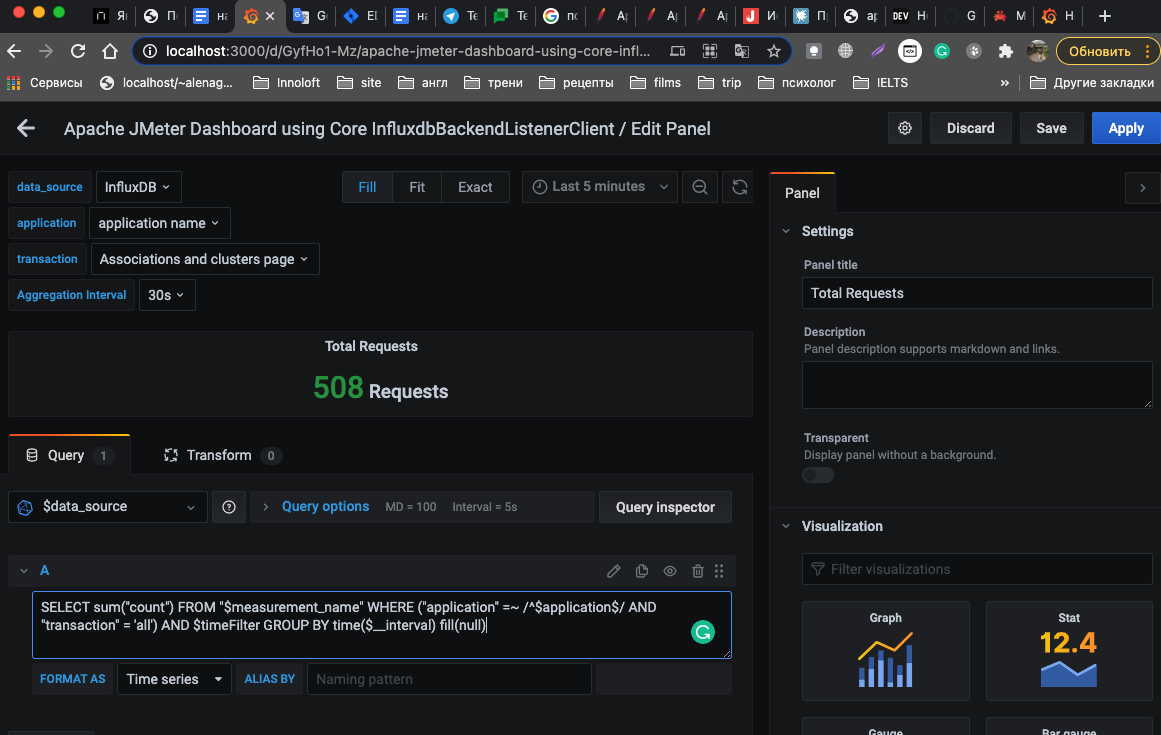Click the drag handle on query A row

tap(719, 571)
